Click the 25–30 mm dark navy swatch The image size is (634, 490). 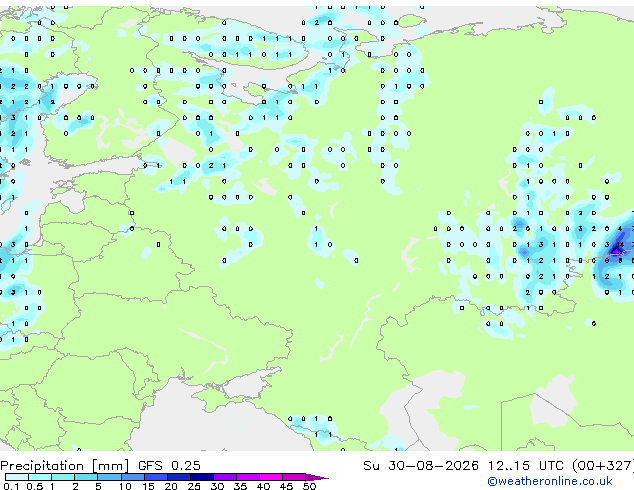click(x=201, y=477)
